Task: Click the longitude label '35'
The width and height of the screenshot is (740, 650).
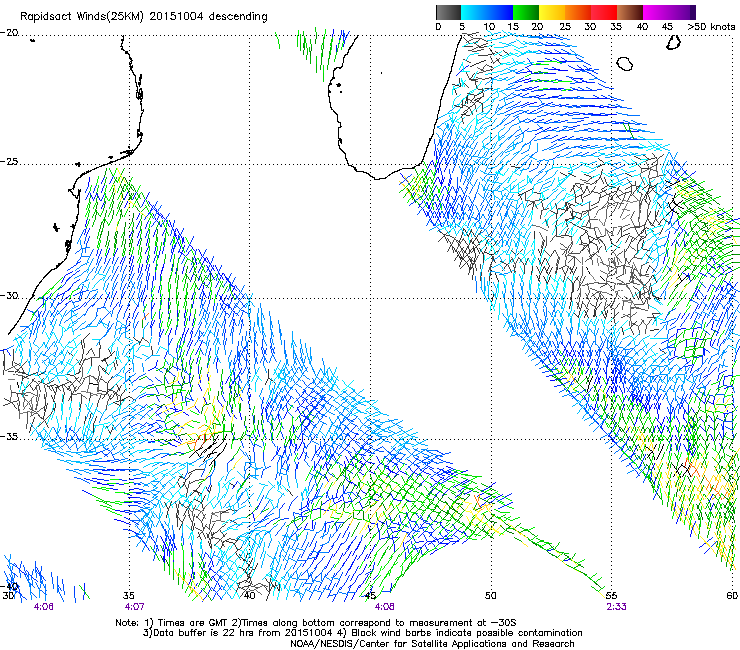Action: click(x=129, y=595)
